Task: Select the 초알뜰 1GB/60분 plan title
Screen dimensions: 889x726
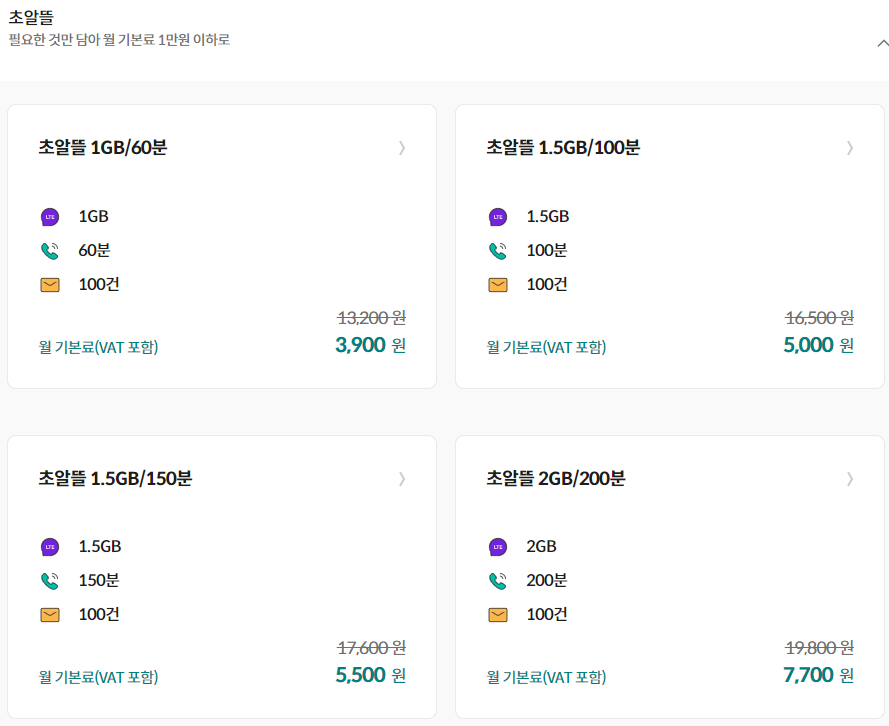Action: click(103, 147)
